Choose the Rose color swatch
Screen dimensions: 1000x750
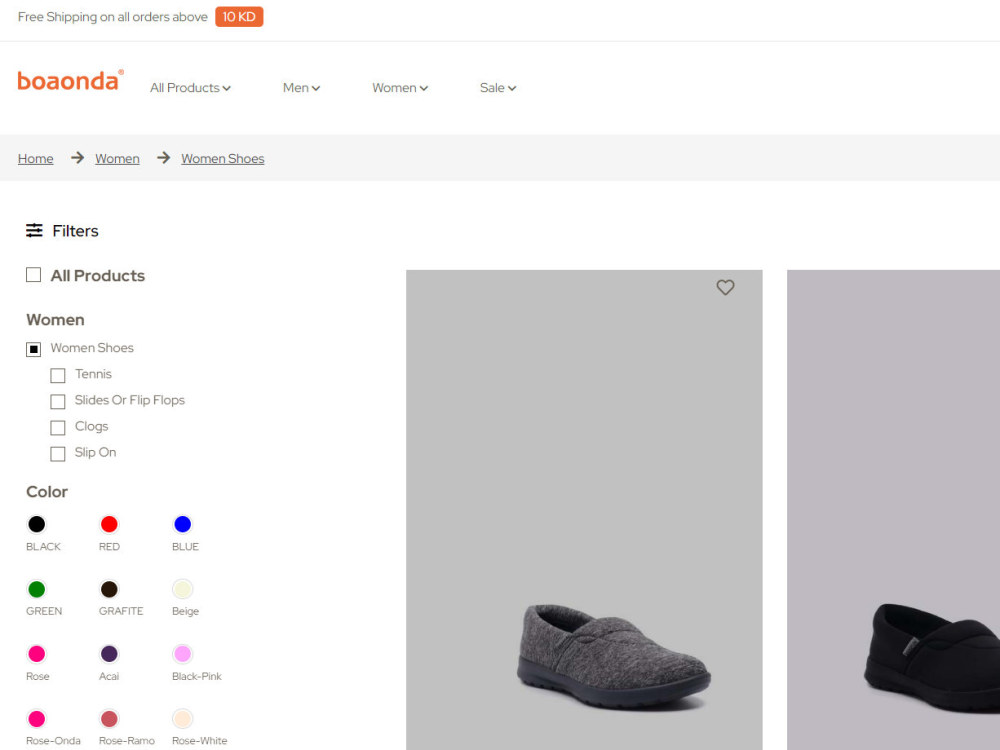pyautogui.click(x=36, y=654)
